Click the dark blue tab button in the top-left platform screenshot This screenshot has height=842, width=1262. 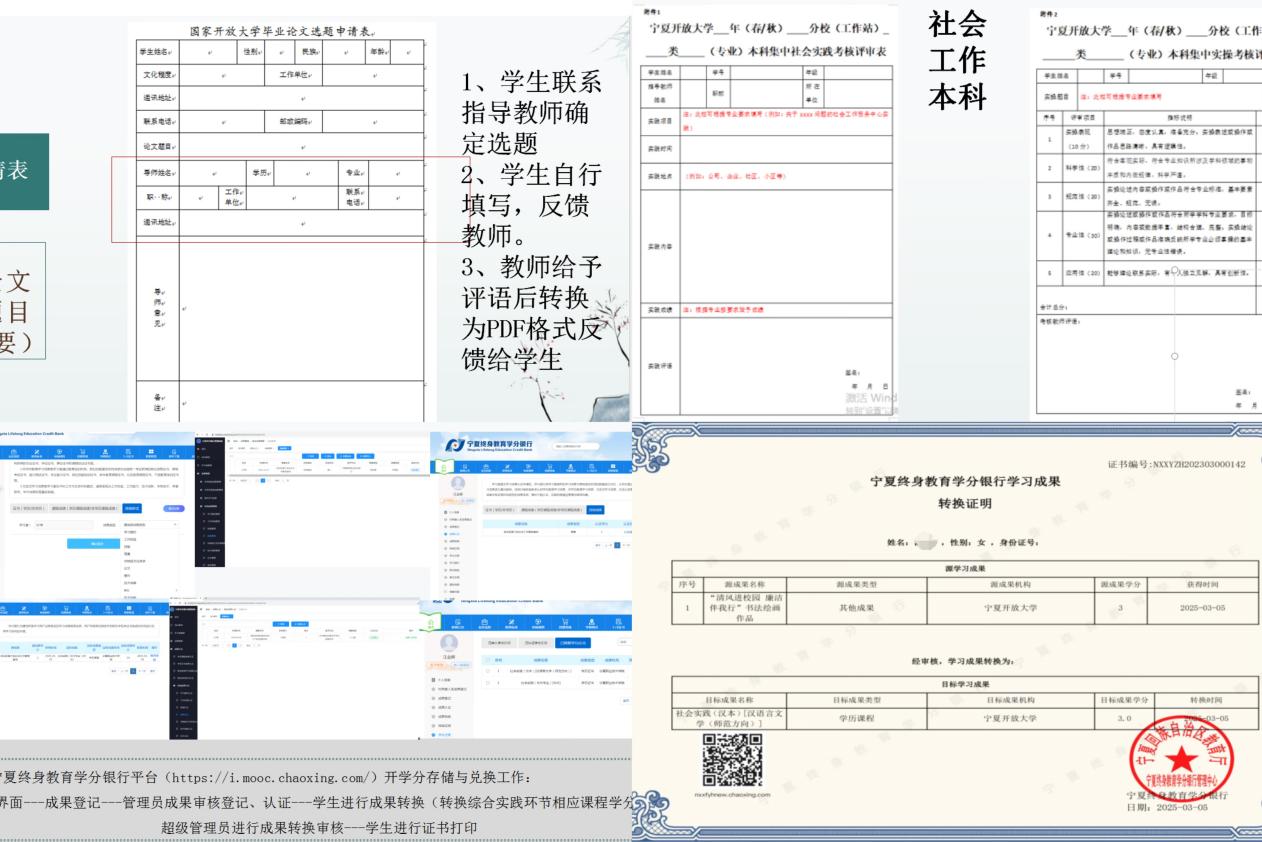click(x=132, y=508)
